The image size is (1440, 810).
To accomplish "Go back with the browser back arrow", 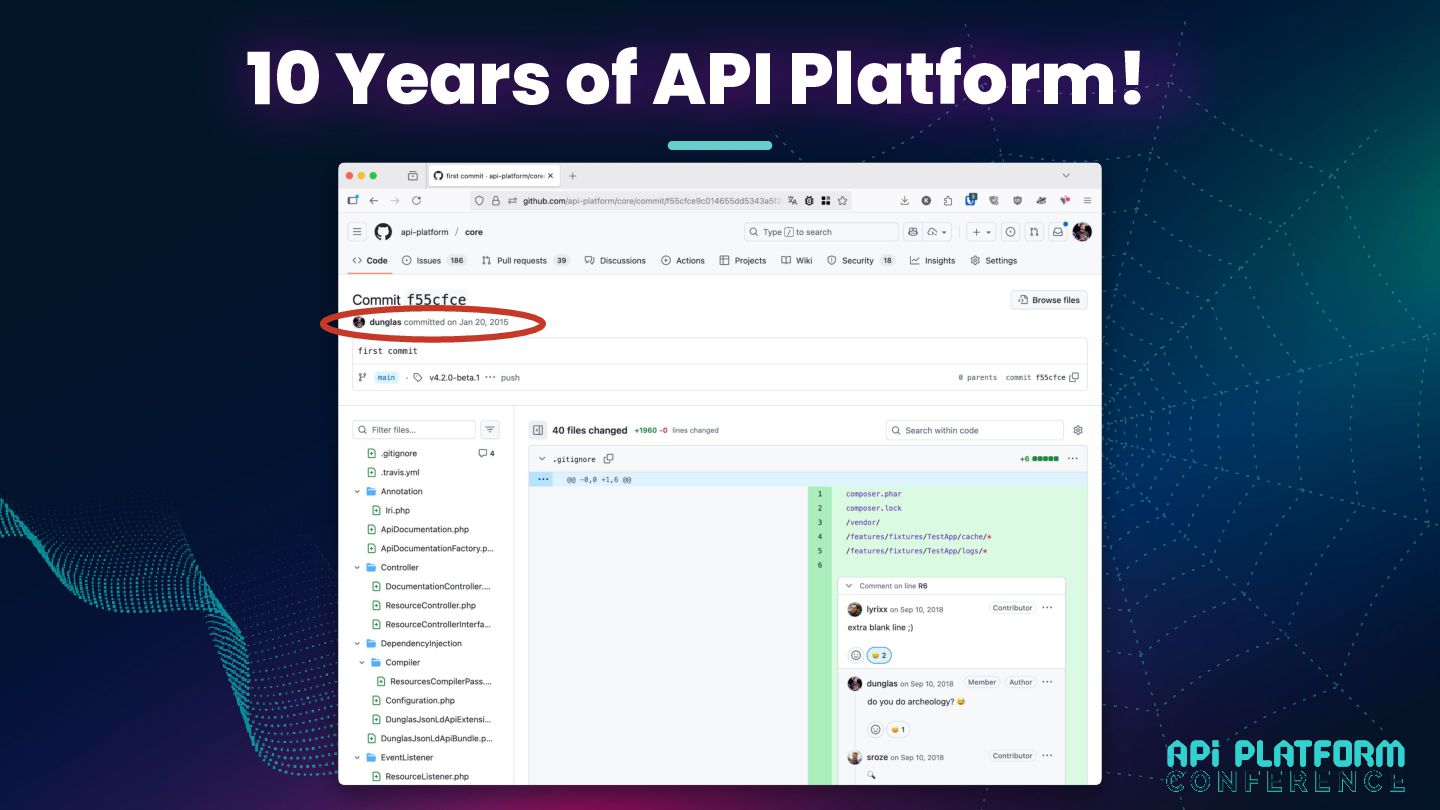I will coord(374,201).
